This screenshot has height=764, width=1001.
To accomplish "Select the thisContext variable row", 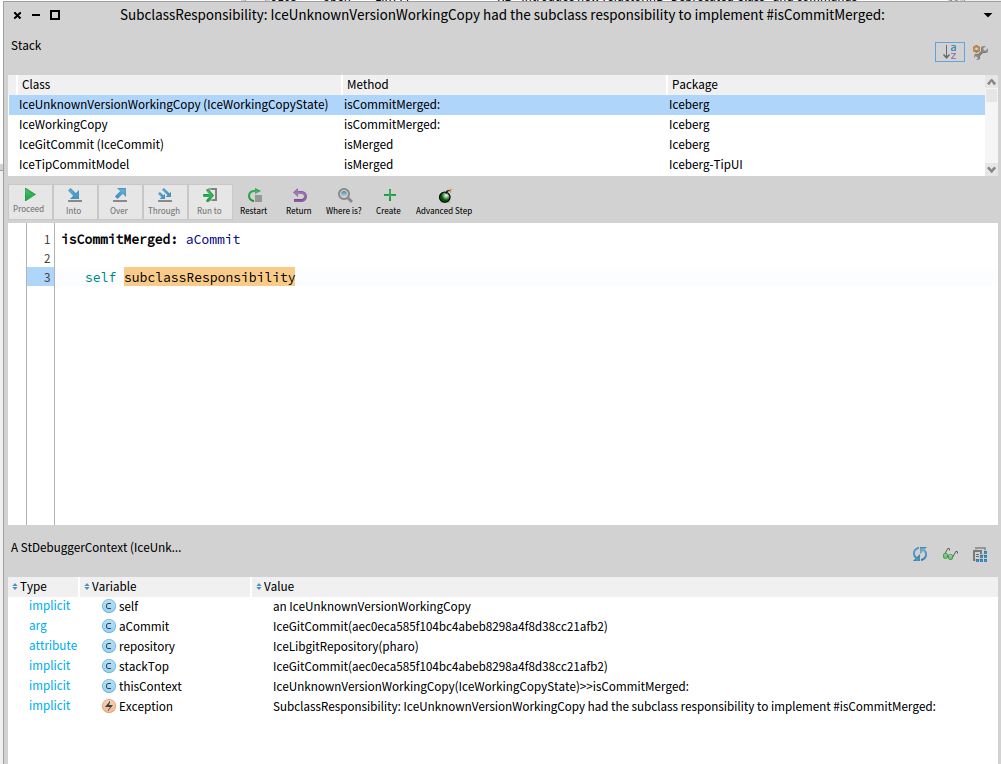I will coord(502,686).
